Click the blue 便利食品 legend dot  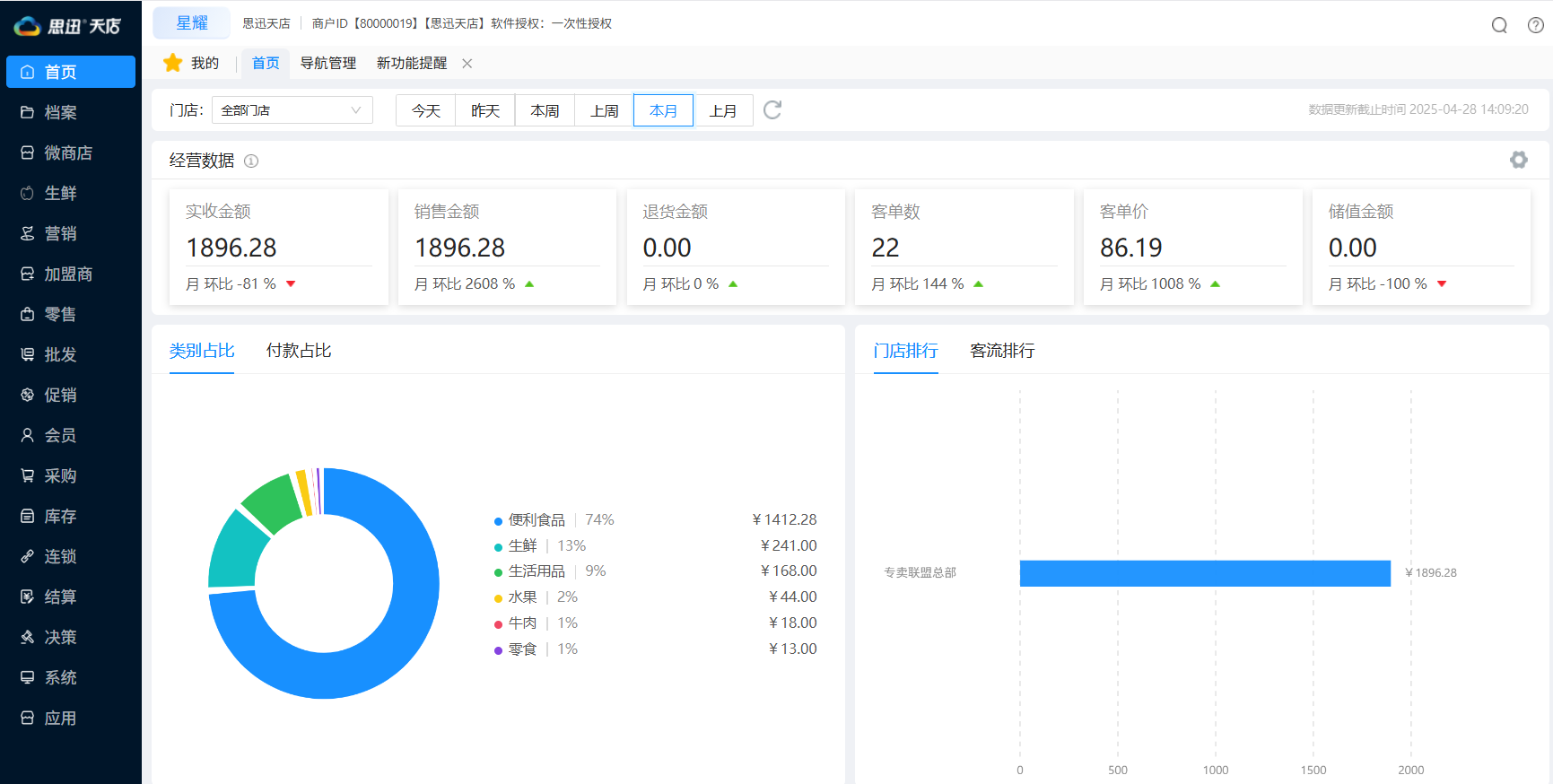[498, 521]
